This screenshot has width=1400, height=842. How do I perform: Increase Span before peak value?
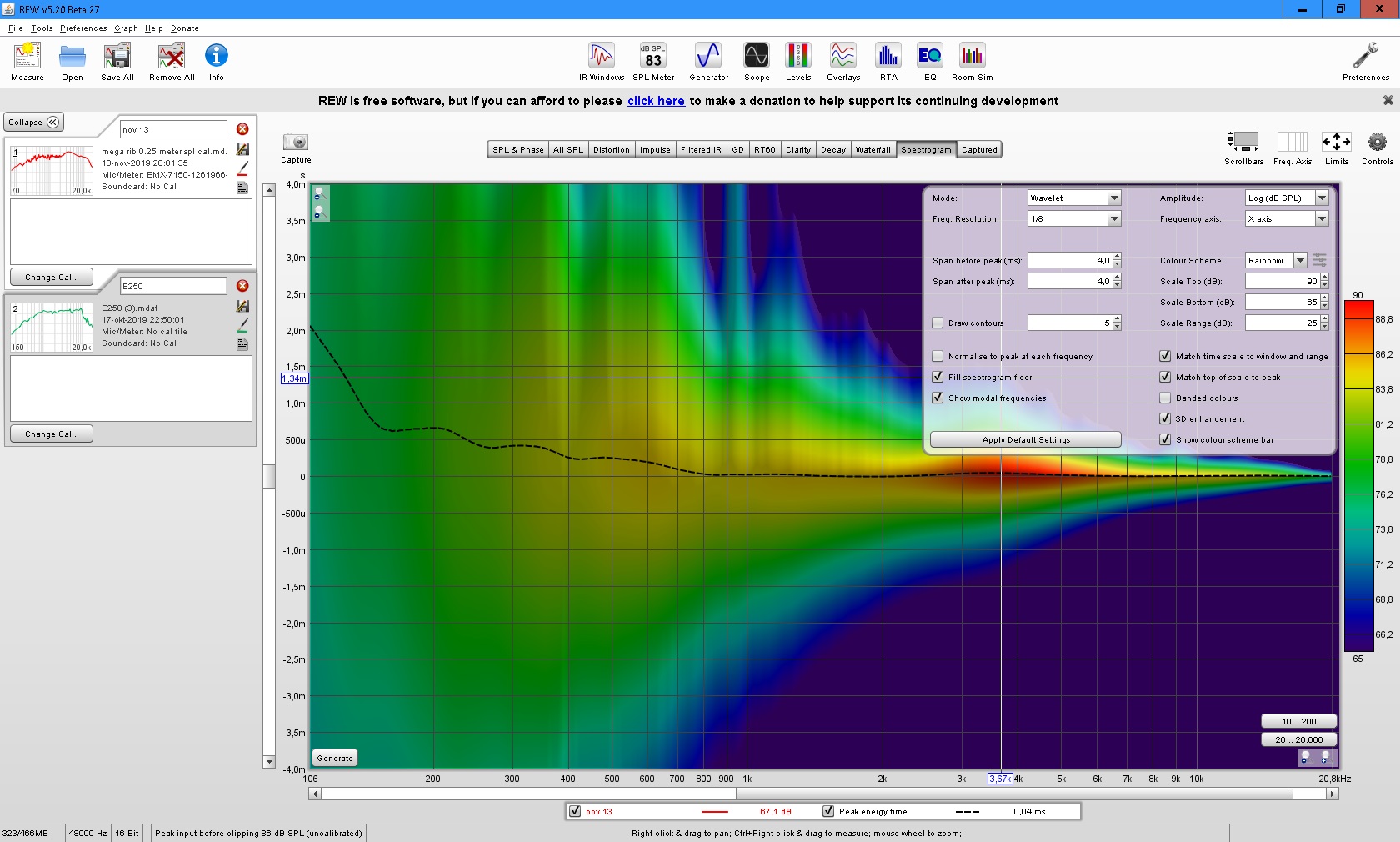click(x=1117, y=257)
